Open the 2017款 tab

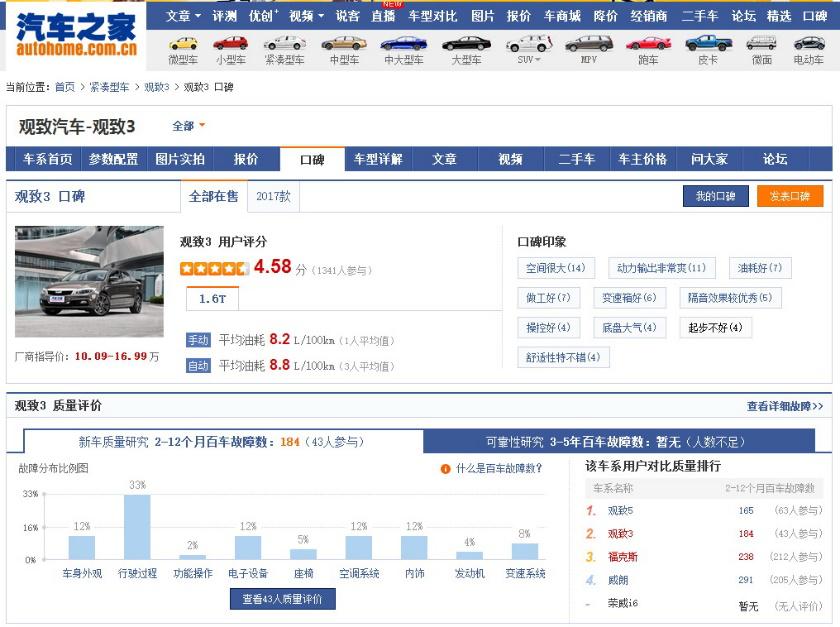pyautogui.click(x=274, y=195)
